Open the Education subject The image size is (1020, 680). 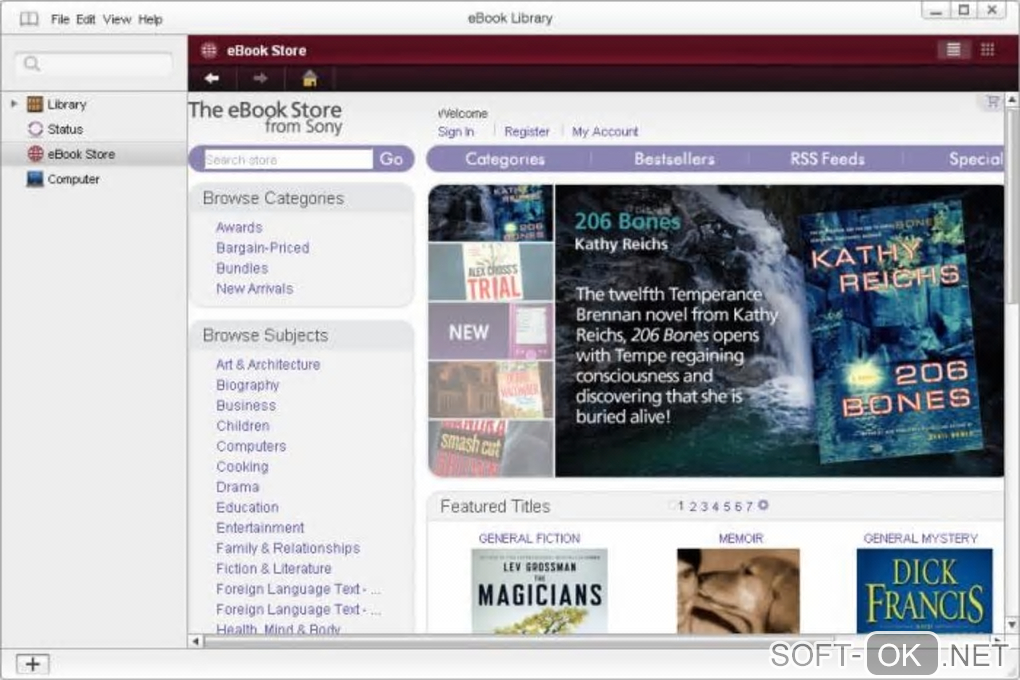click(247, 507)
